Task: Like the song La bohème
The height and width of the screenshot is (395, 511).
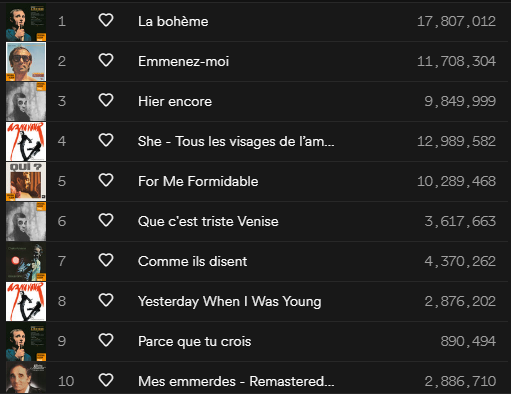Action: click(106, 20)
